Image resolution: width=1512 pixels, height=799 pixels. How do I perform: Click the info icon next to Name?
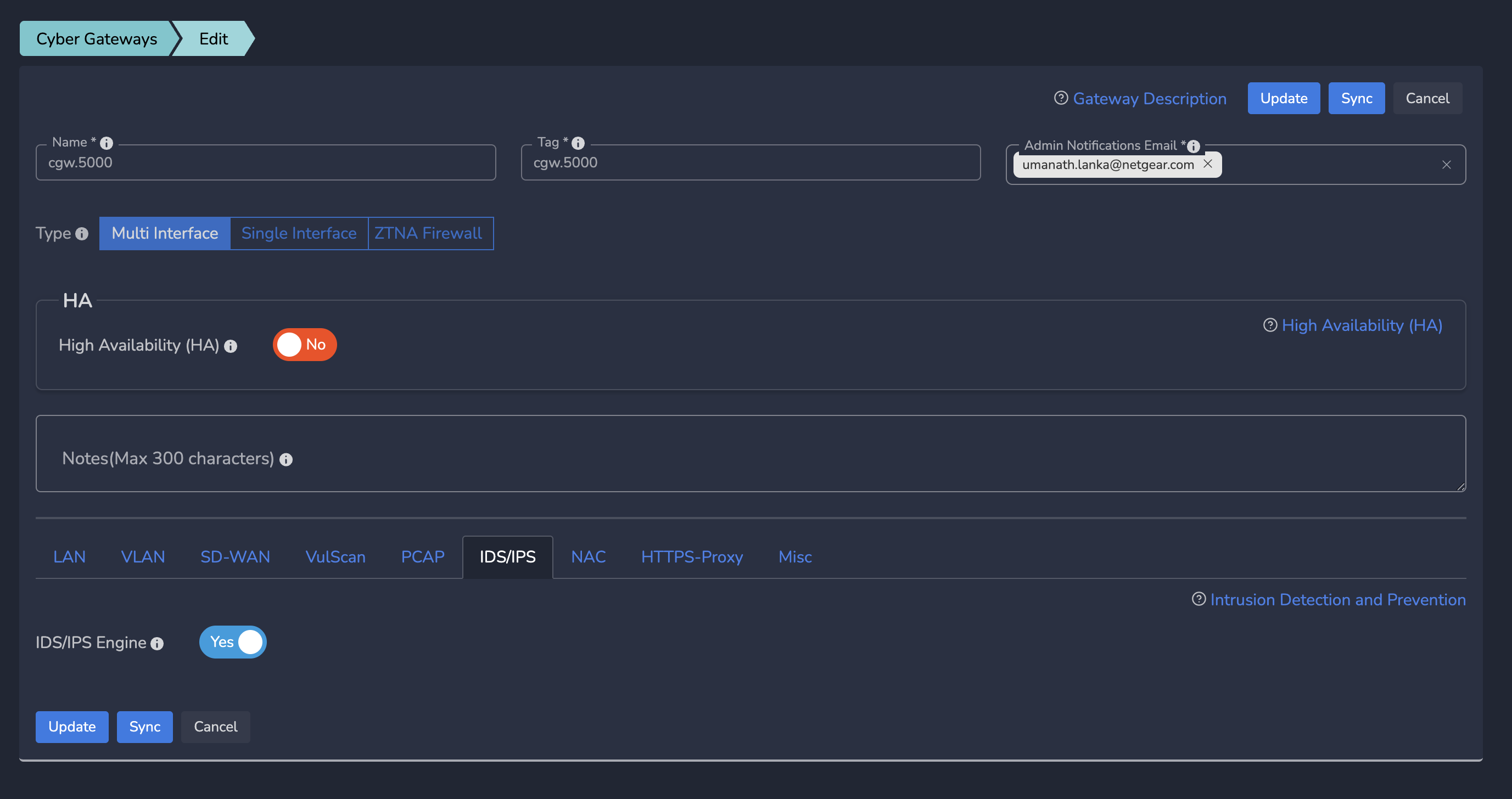(107, 143)
